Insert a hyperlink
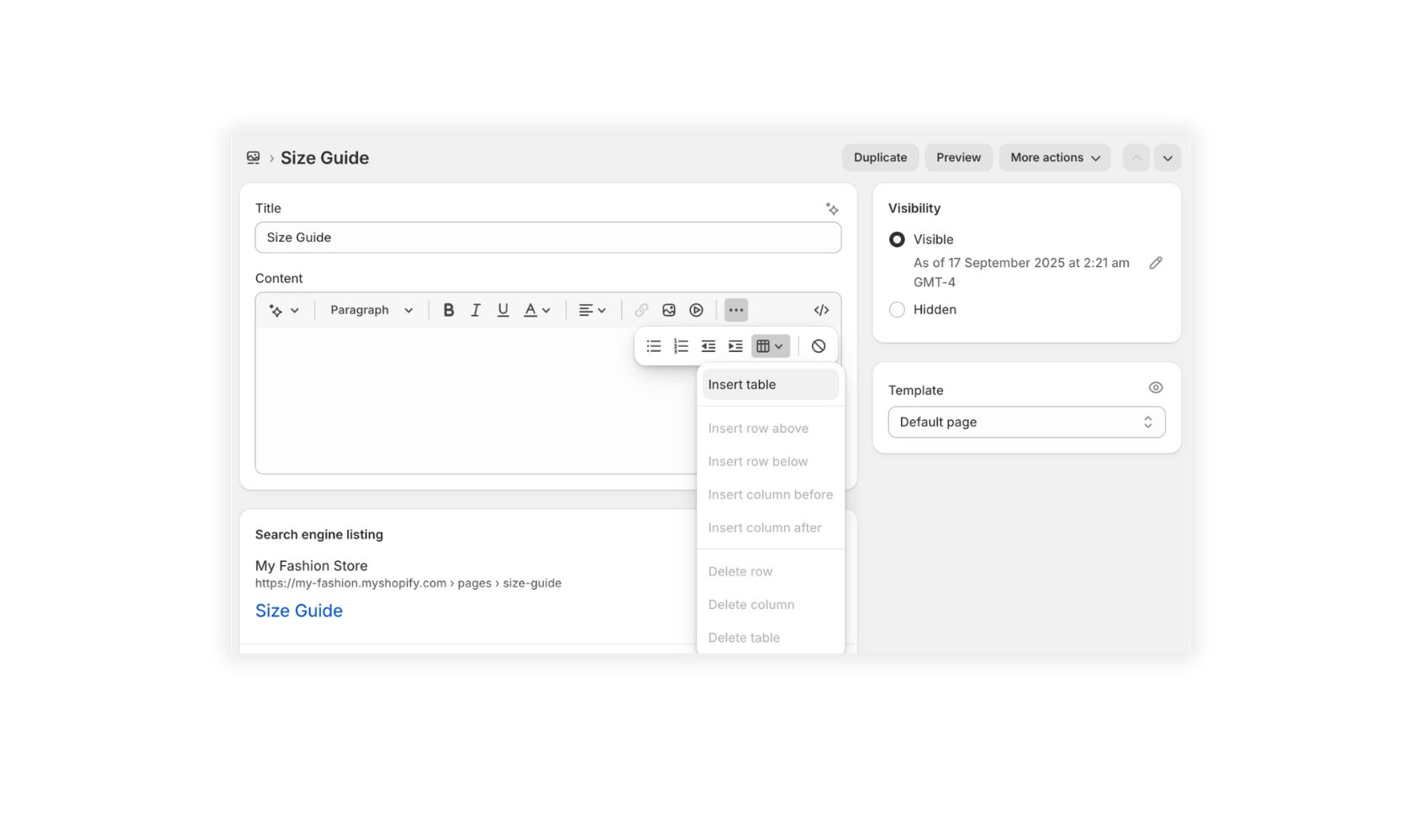The height and width of the screenshot is (840, 1422). [641, 309]
